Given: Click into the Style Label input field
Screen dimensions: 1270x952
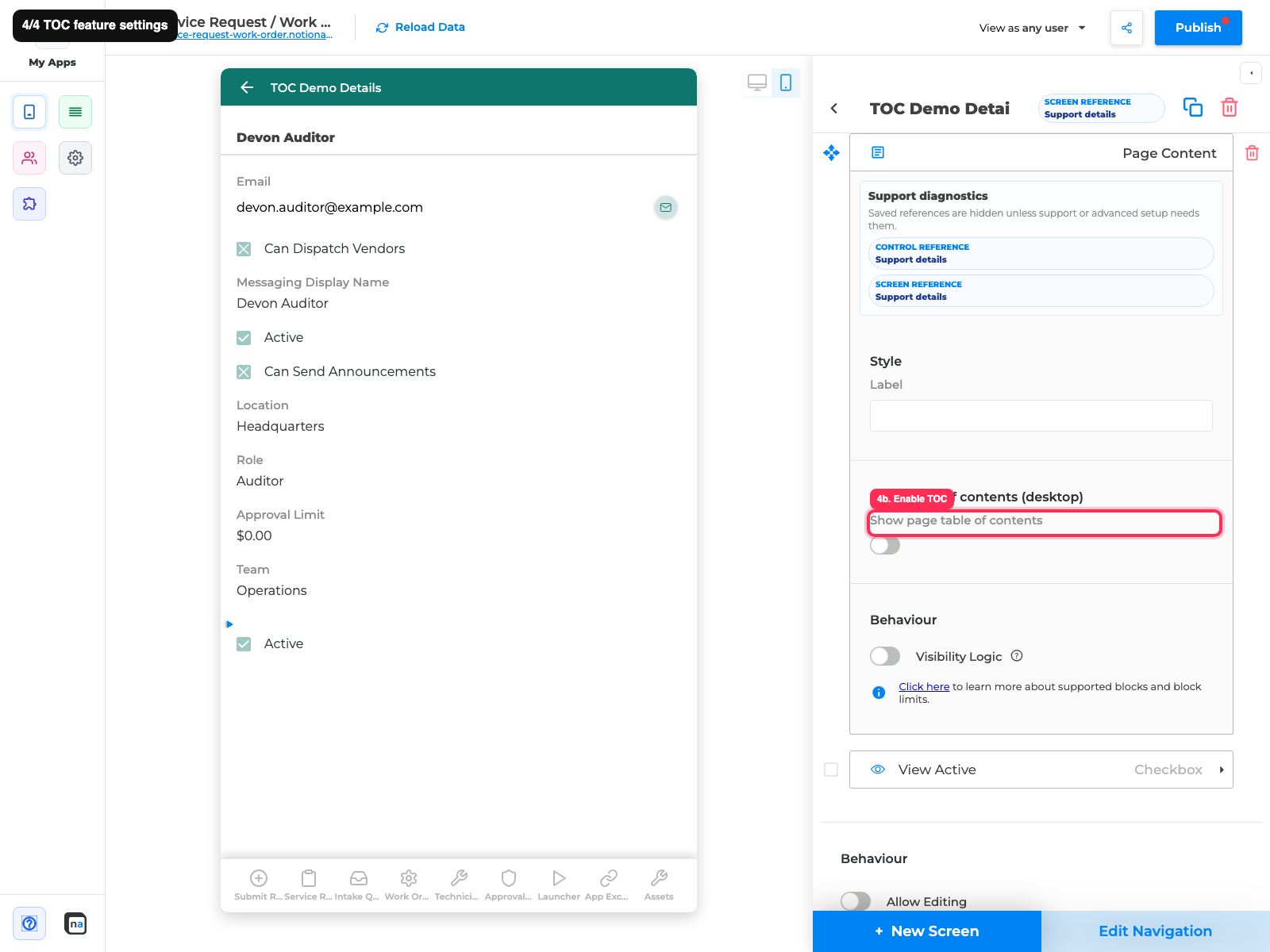Looking at the screenshot, I should [x=1041, y=416].
